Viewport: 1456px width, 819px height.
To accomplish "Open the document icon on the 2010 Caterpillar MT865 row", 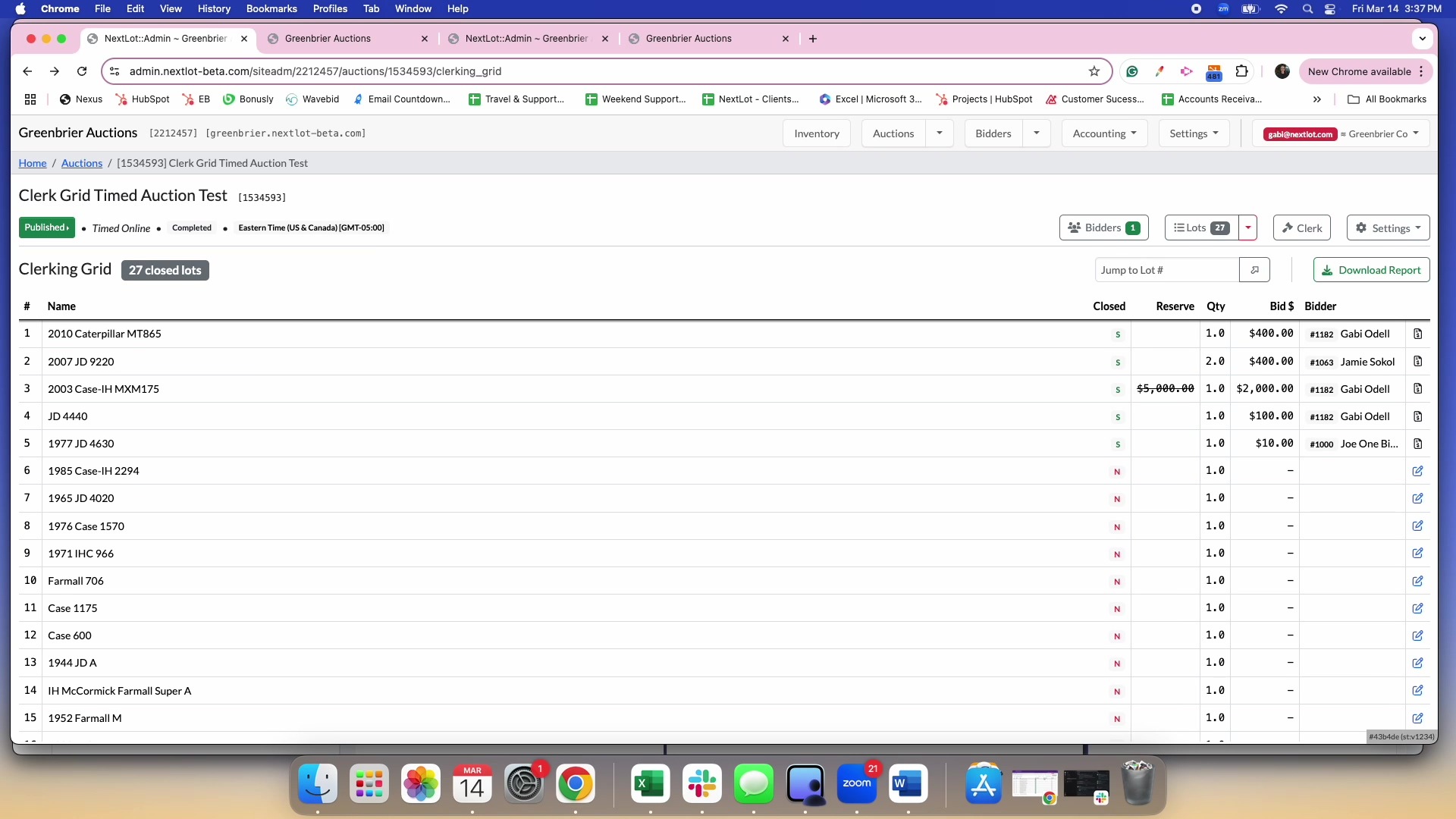I will [1417, 334].
